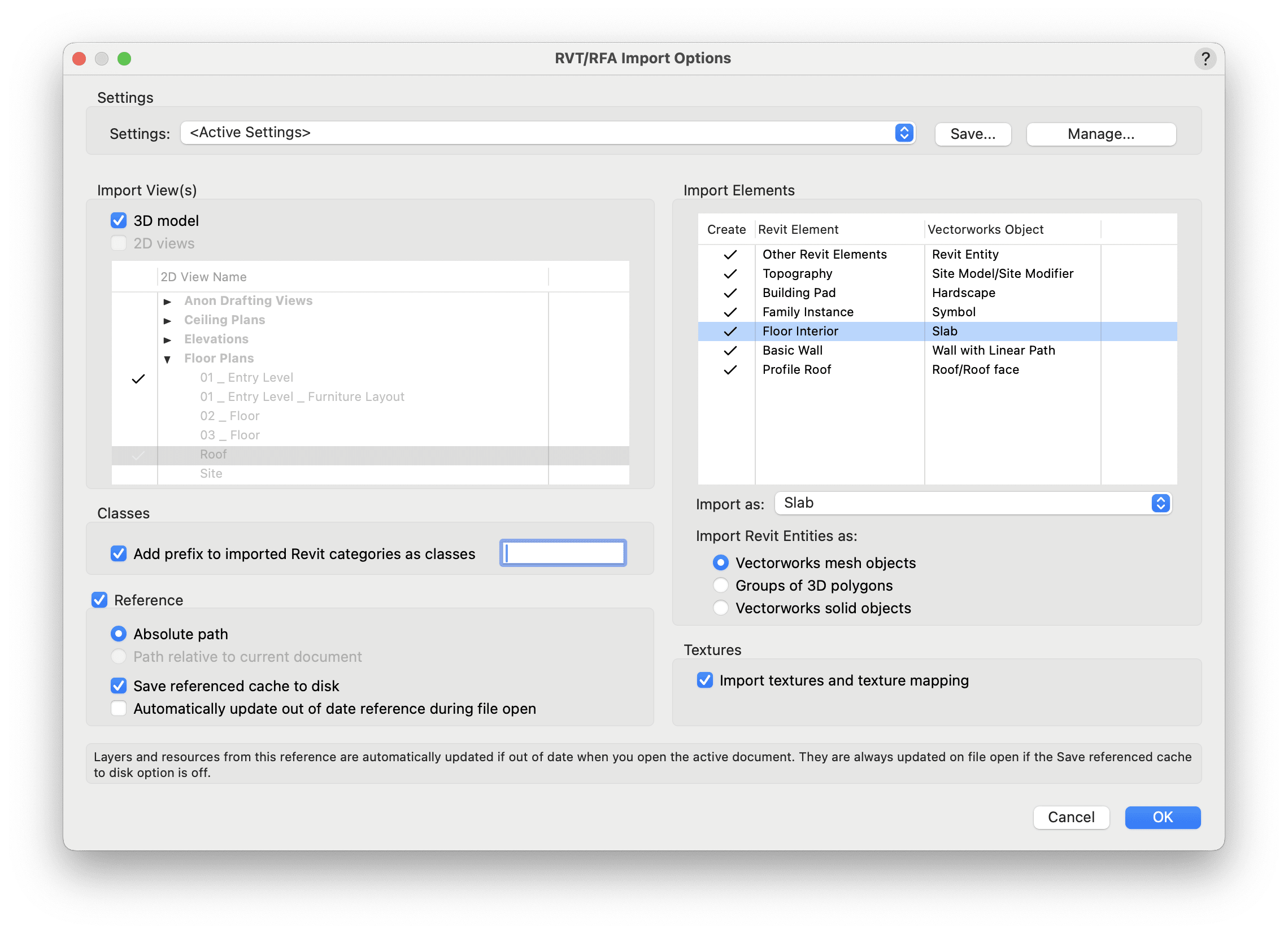The image size is (1288, 934).
Task: Toggle create checkmark for Other Revit Elements
Action: (730, 254)
